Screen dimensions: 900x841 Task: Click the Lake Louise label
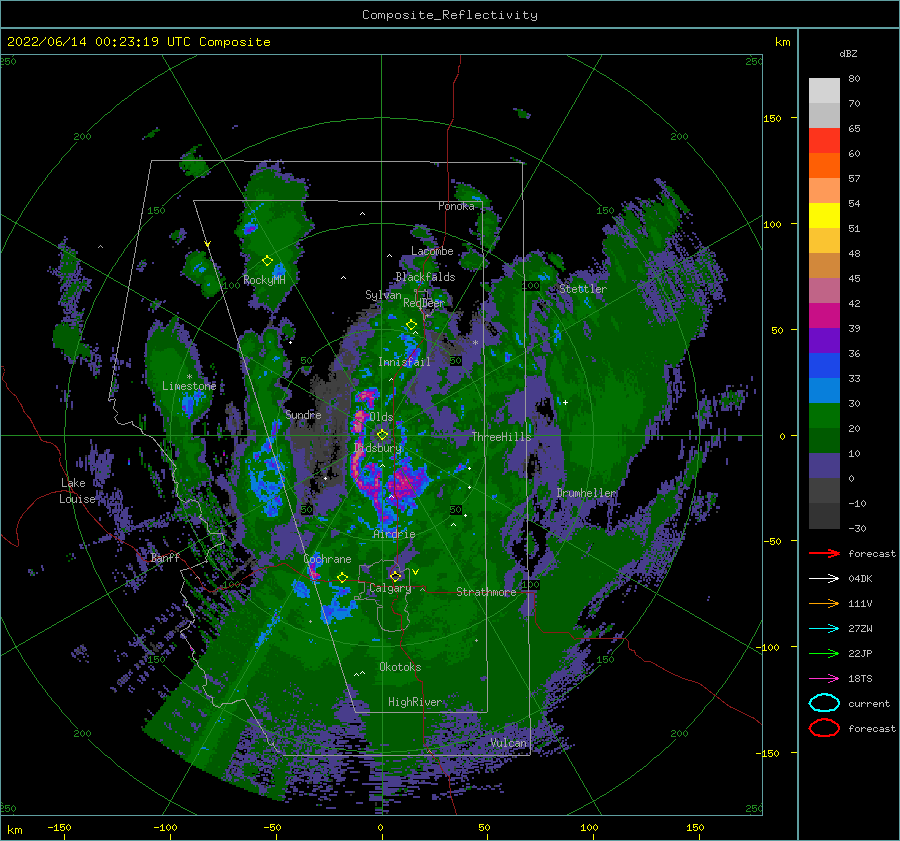click(x=78, y=491)
